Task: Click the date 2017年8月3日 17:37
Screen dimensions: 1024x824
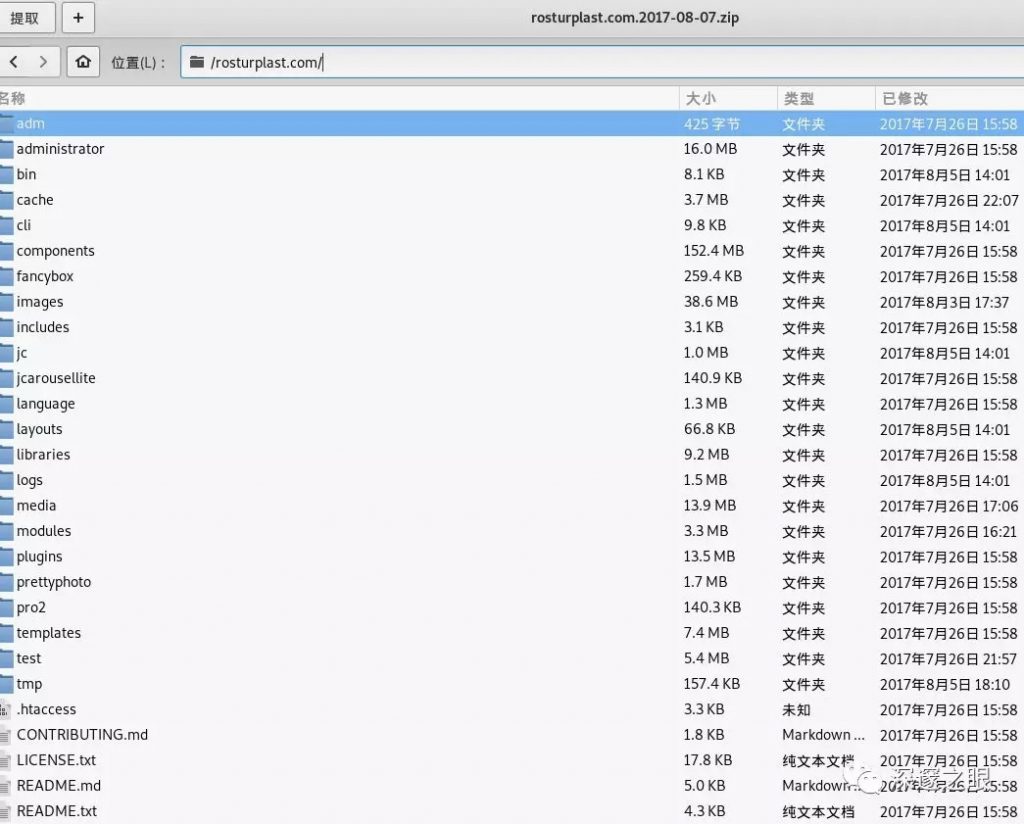Action: click(x=944, y=302)
